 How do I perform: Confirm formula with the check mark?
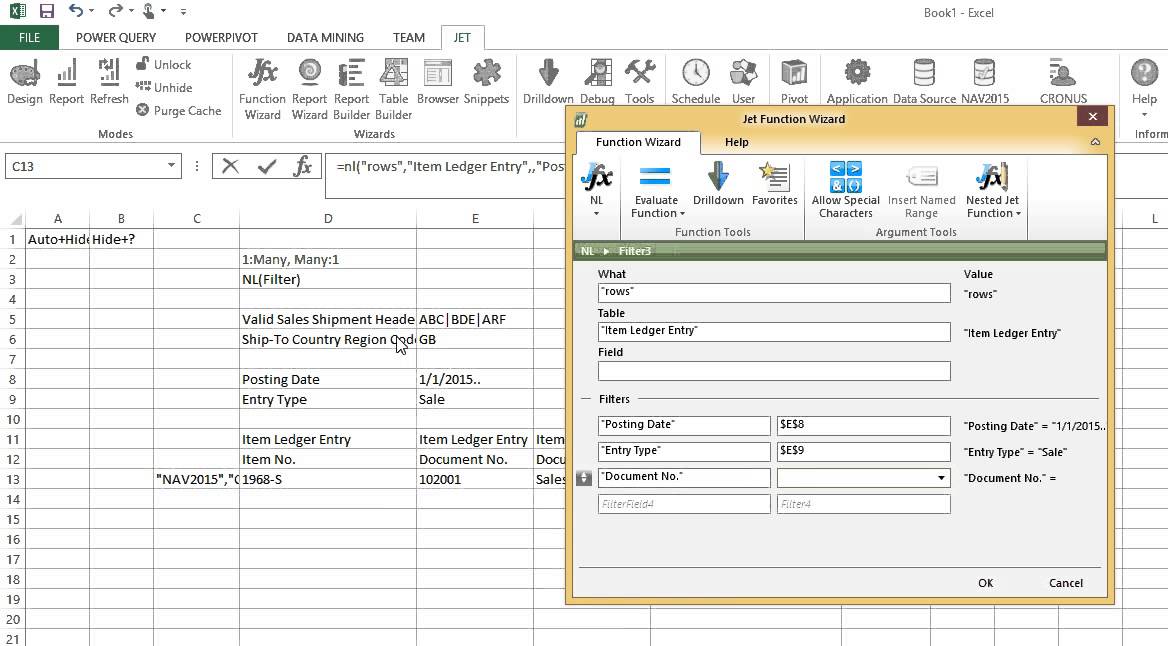point(267,166)
